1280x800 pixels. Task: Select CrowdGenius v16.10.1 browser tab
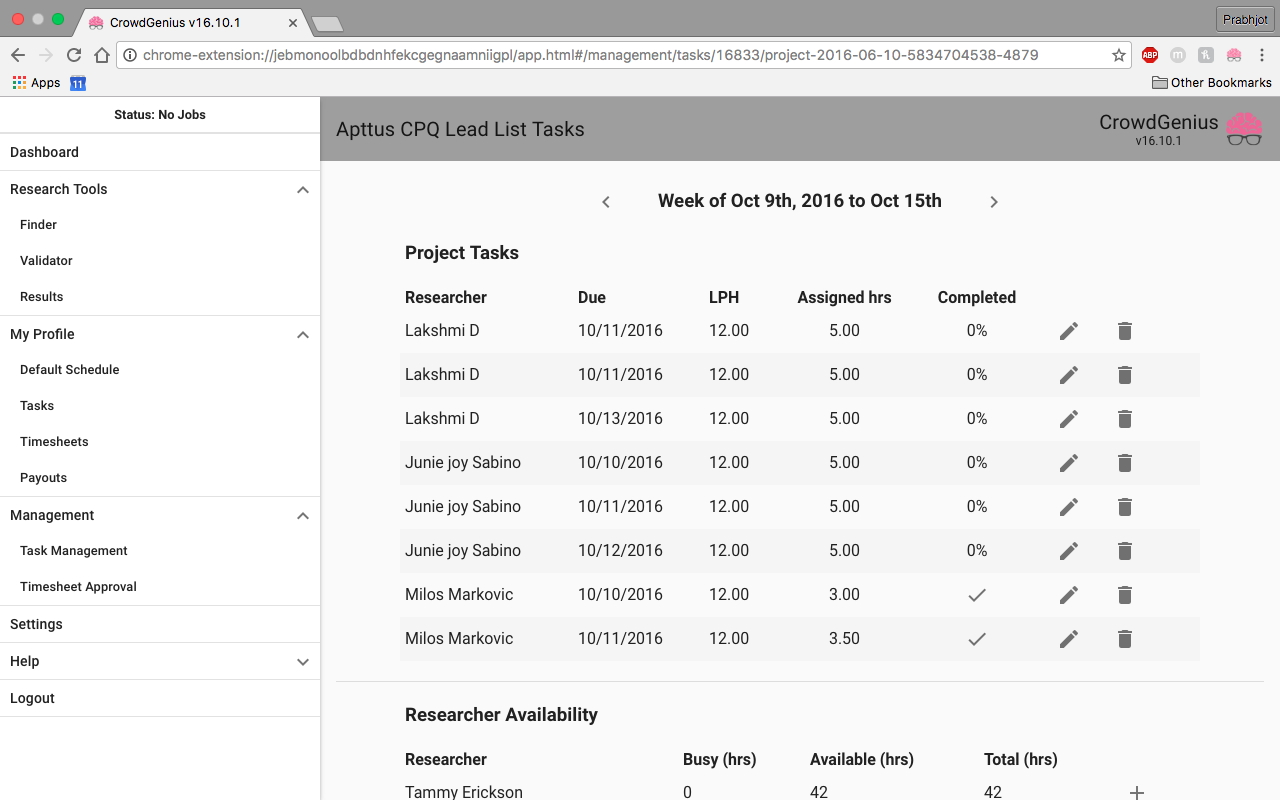pyautogui.click(x=192, y=21)
